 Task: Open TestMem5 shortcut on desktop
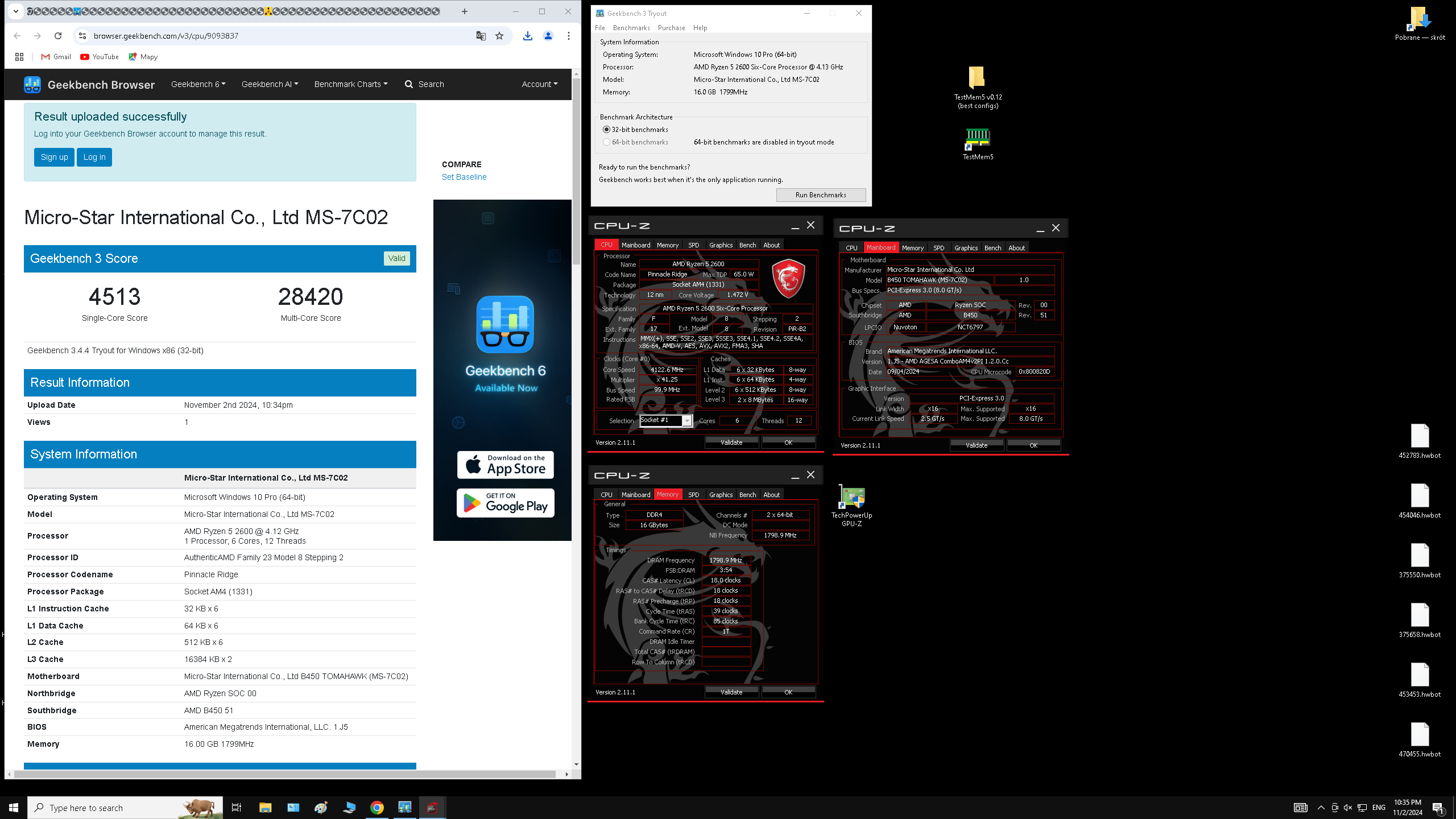click(x=978, y=144)
